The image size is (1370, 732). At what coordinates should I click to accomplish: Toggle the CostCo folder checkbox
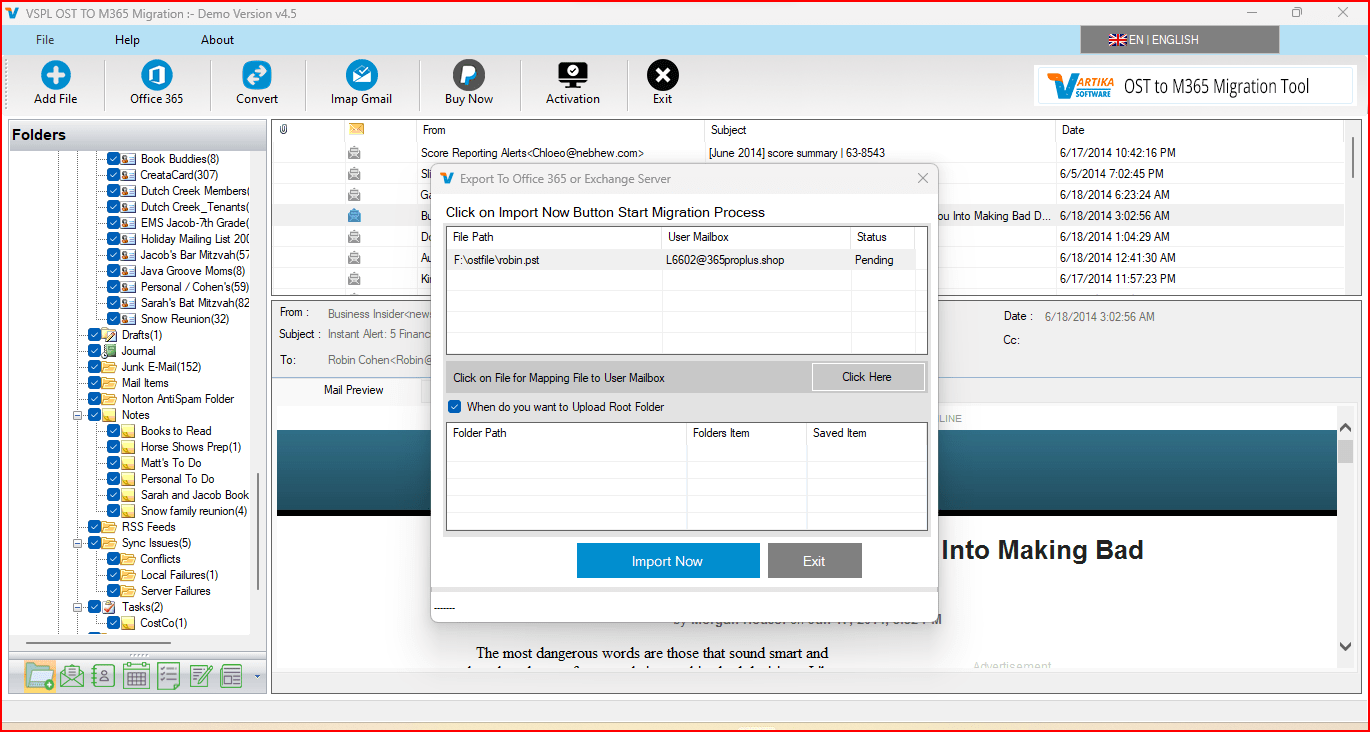tap(113, 623)
